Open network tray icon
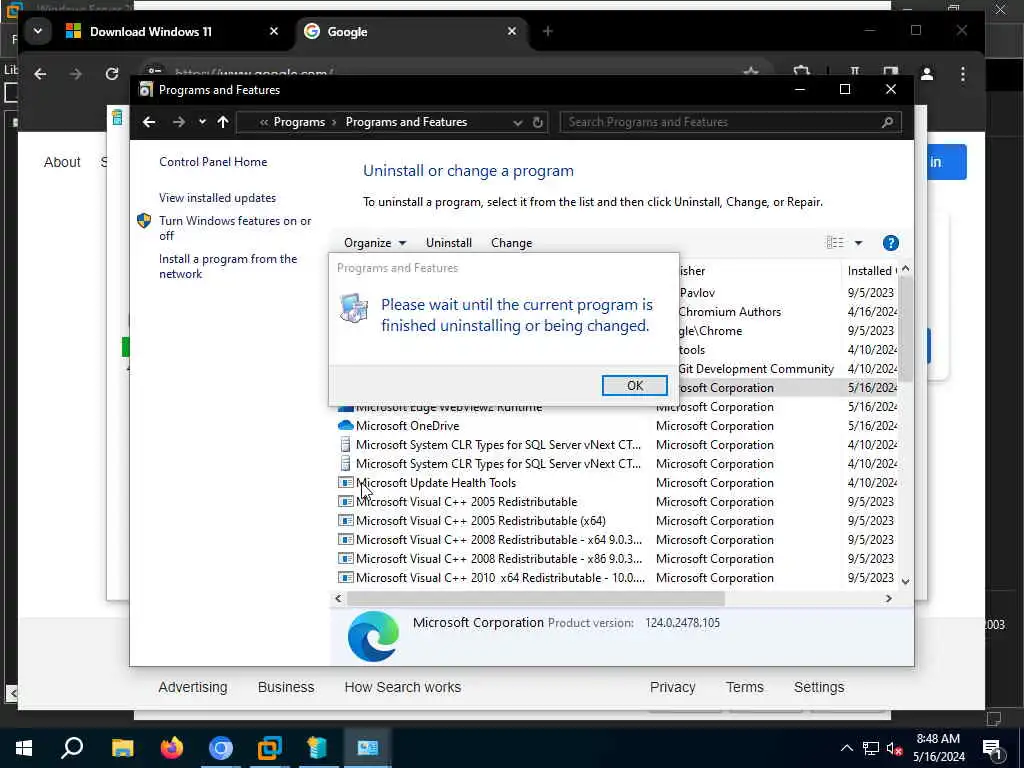Image resolution: width=1024 pixels, height=768 pixels. [x=871, y=748]
